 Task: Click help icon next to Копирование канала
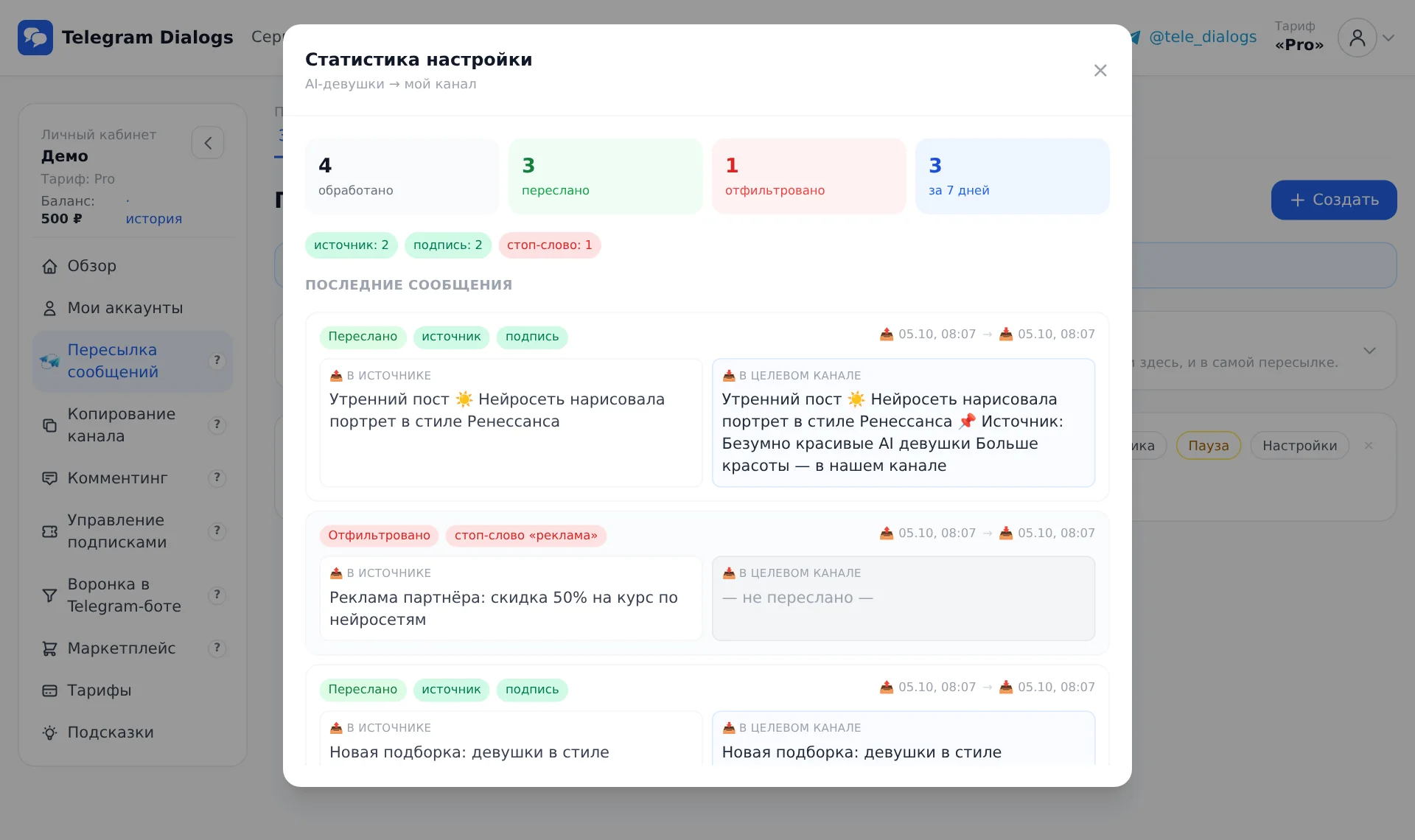pos(217,424)
